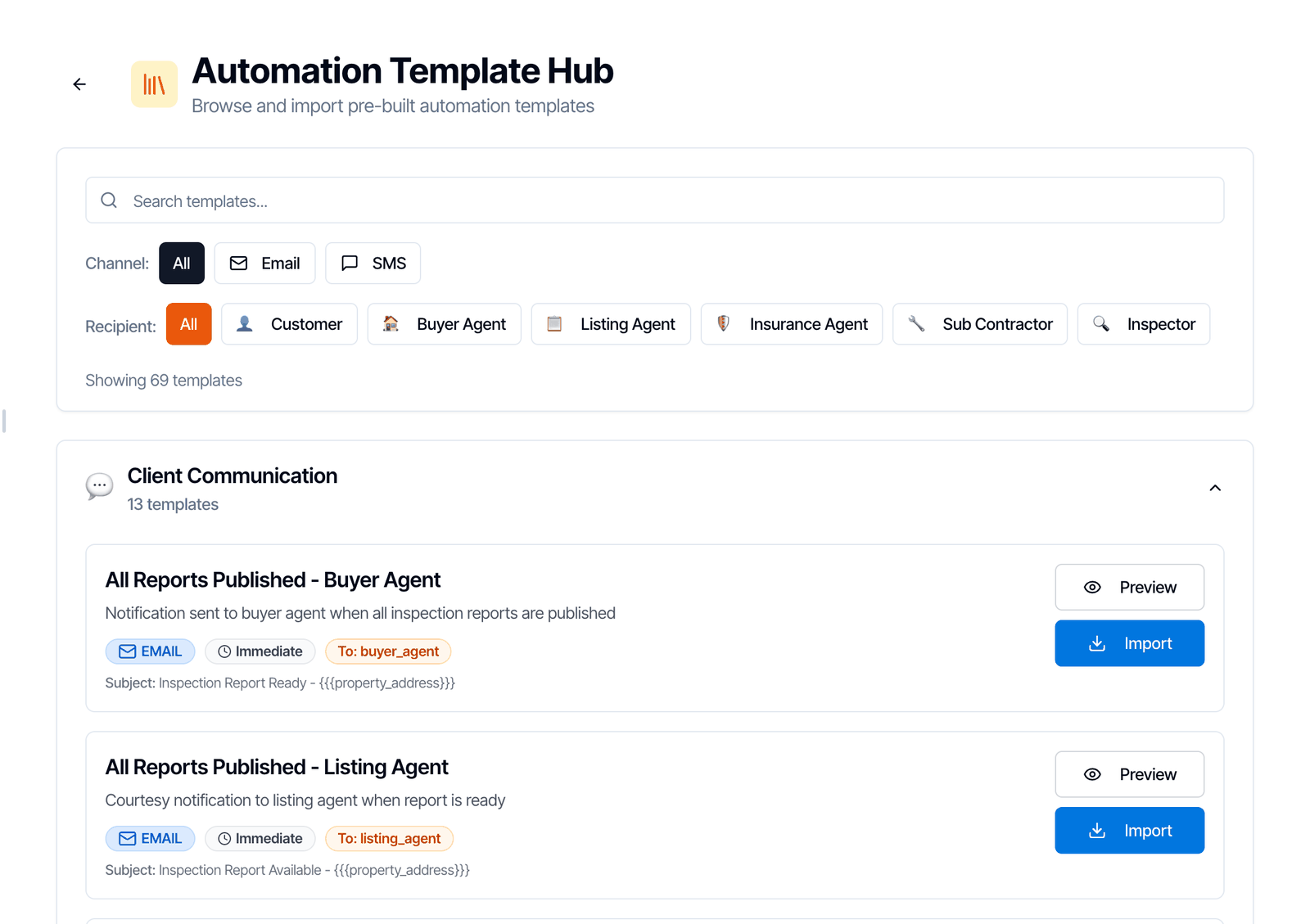The width and height of the screenshot is (1310, 924).
Task: Click the speech bubble Client Communication icon
Action: (x=99, y=486)
